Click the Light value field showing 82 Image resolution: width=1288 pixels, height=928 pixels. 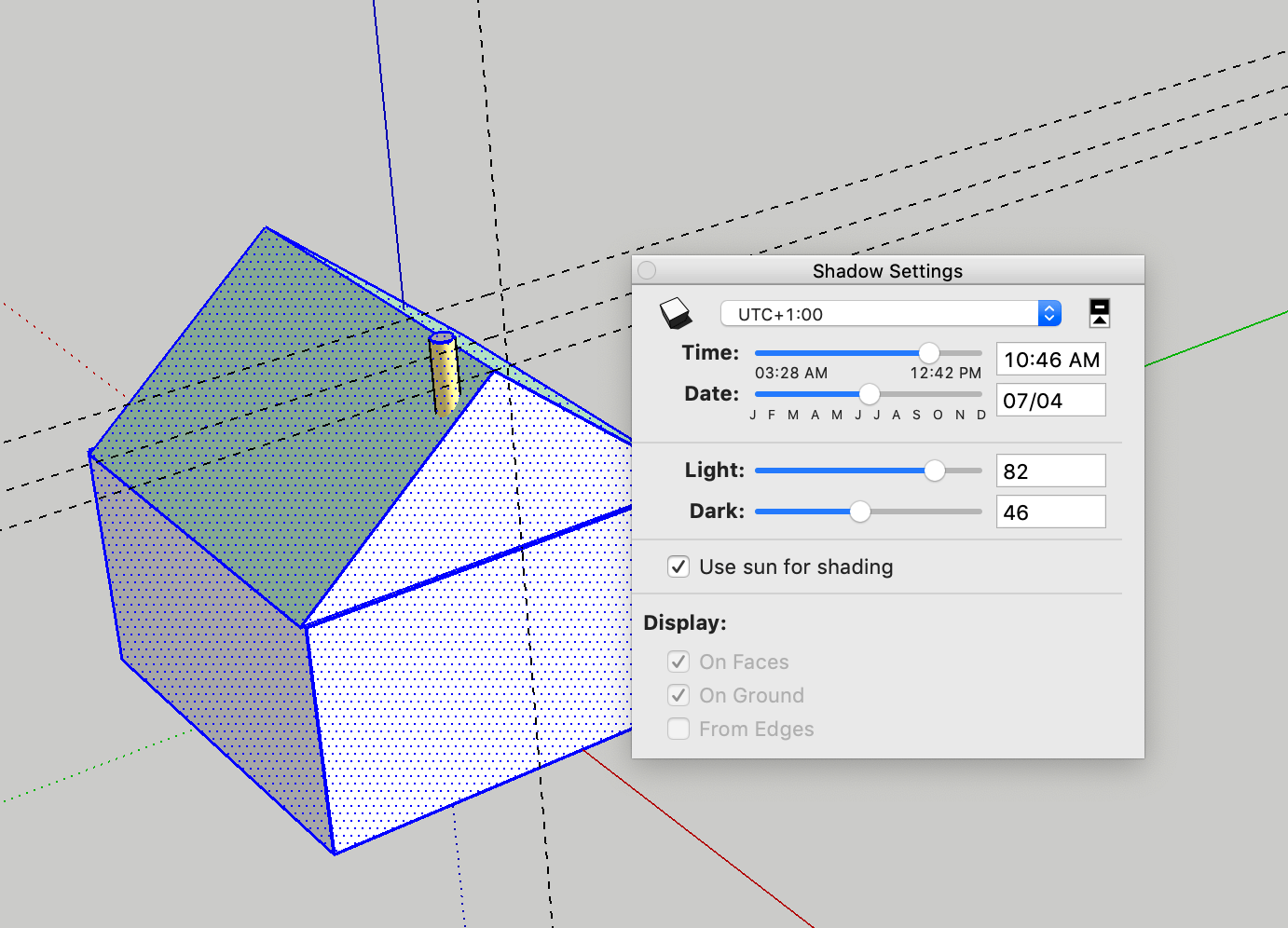pyautogui.click(x=1051, y=471)
